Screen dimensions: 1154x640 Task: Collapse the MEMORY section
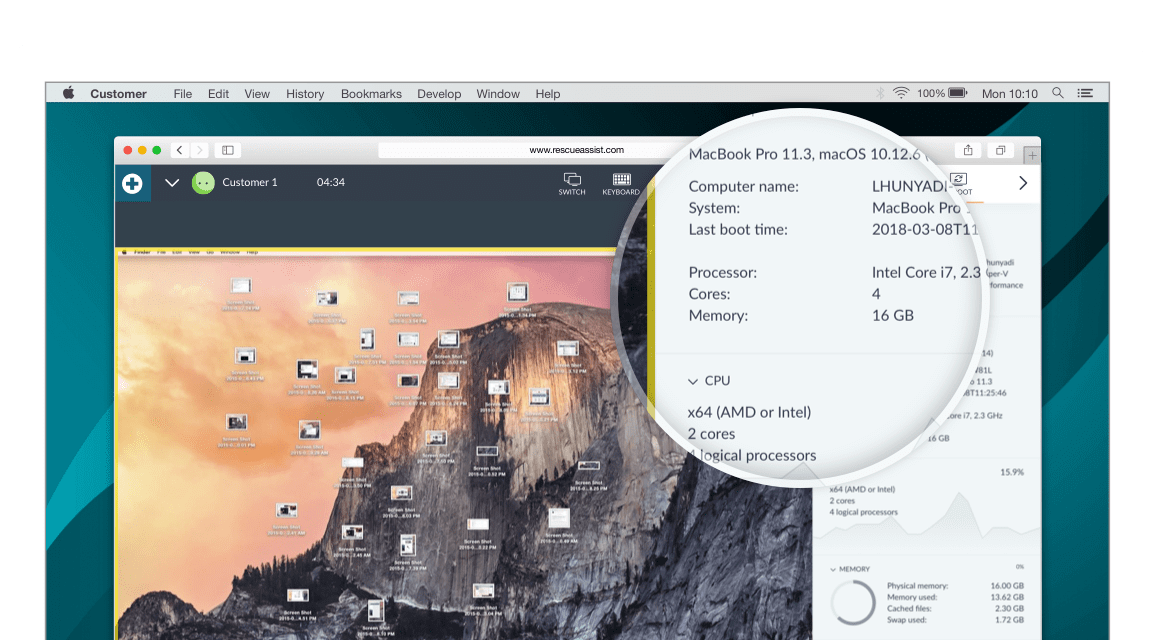pyautogui.click(x=832, y=569)
